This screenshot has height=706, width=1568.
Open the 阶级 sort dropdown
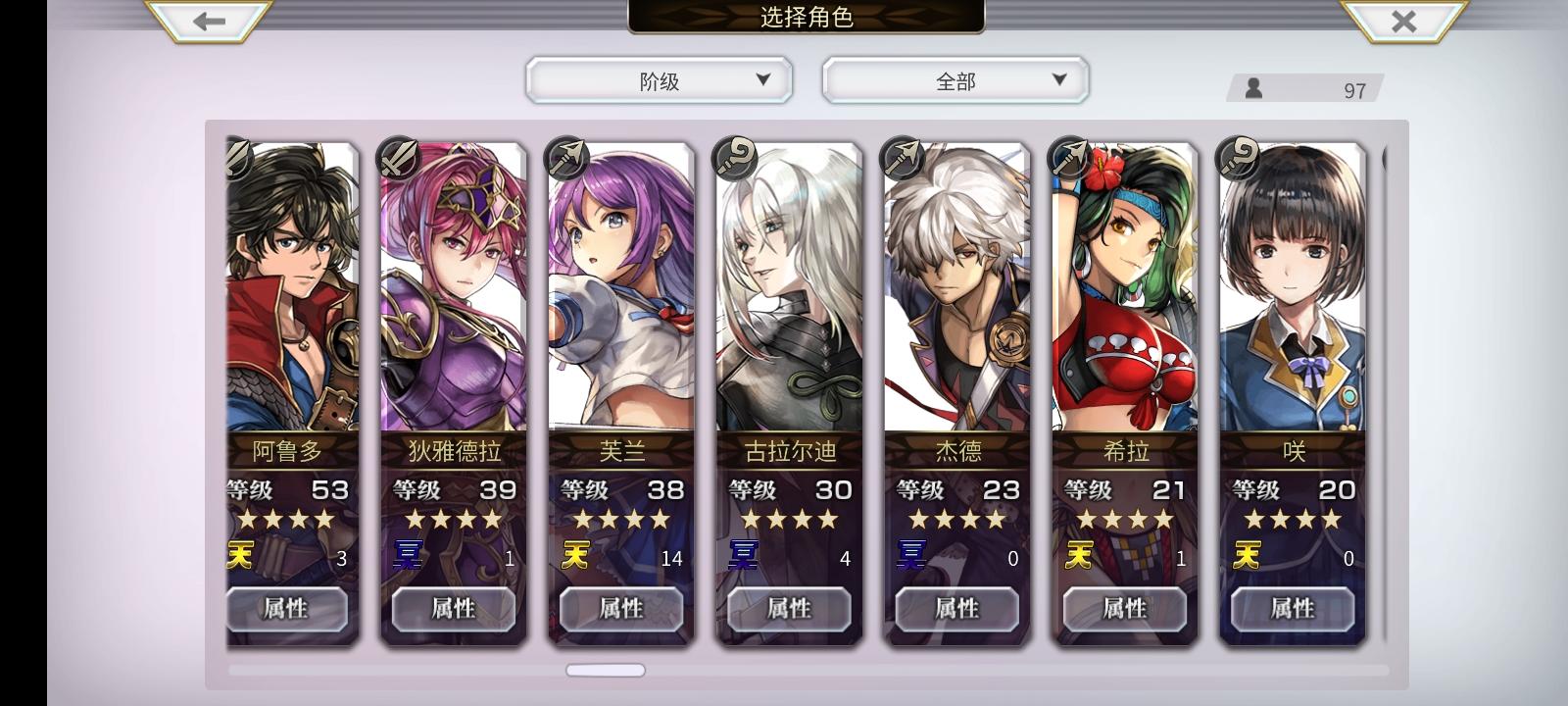659,80
